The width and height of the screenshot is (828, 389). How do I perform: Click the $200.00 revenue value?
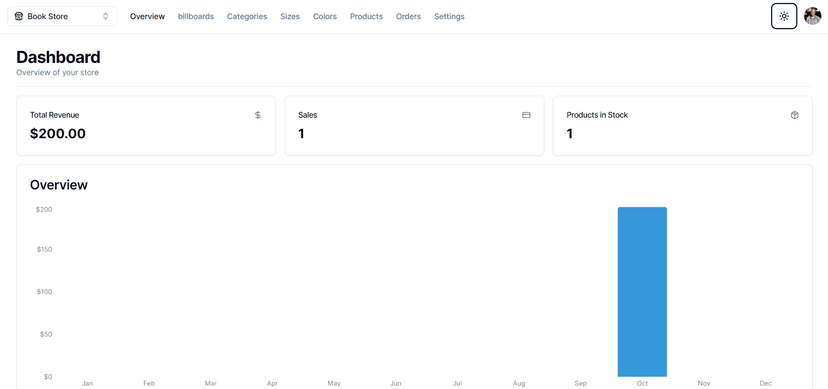58,134
